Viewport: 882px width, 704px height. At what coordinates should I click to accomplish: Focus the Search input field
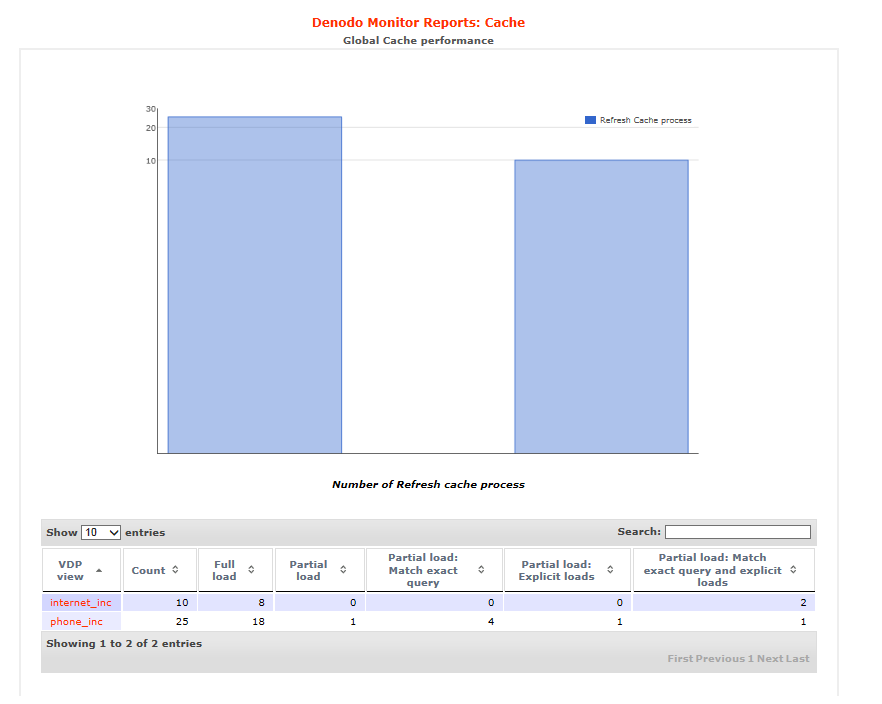737,532
